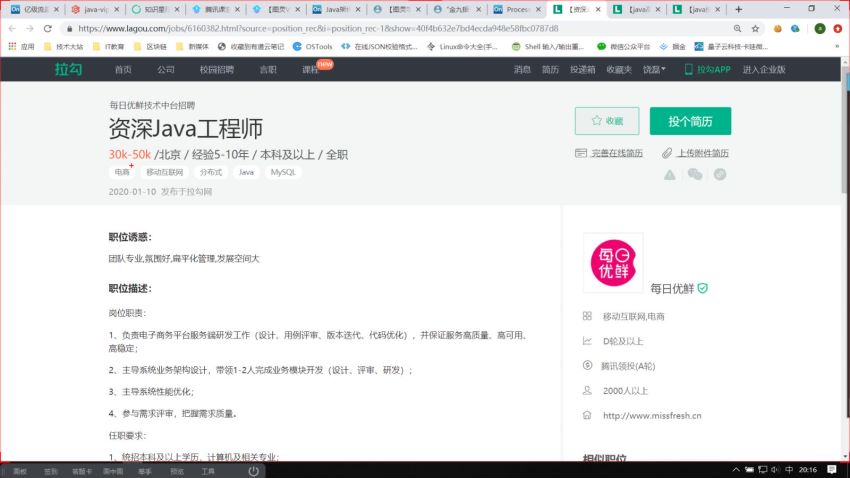Share the job via the WeChat icon
The width and height of the screenshot is (850, 478).
point(694,174)
